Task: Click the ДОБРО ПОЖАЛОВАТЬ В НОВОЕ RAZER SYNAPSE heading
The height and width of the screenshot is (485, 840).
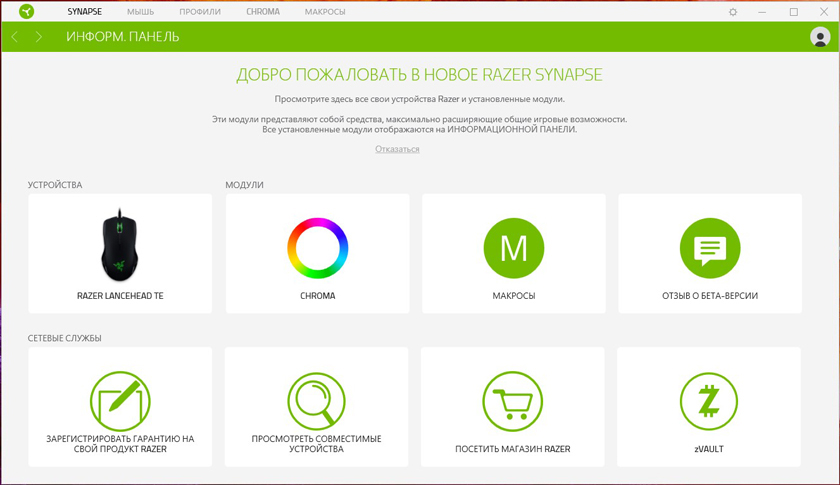Action: [419, 74]
